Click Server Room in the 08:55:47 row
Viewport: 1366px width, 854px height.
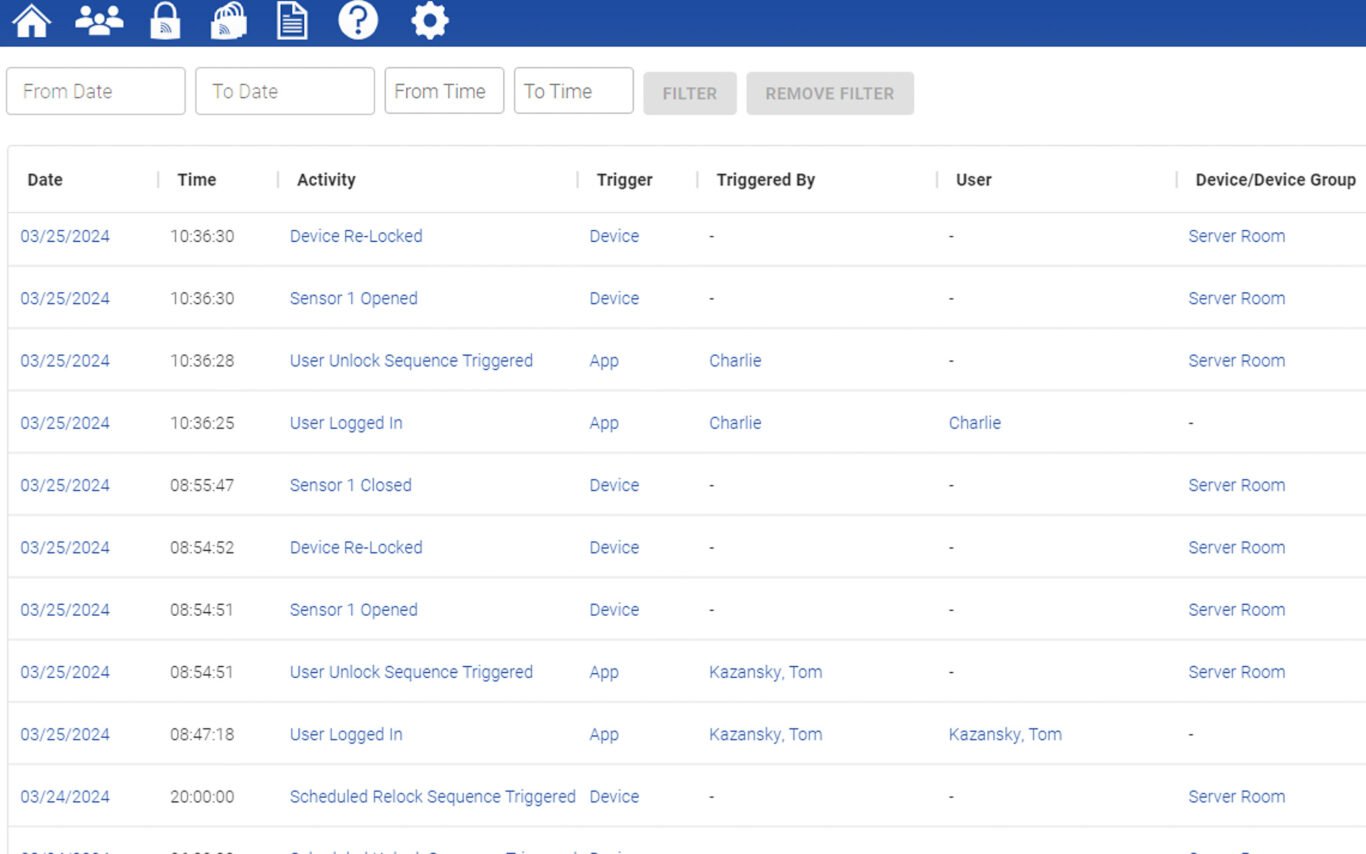1237,485
